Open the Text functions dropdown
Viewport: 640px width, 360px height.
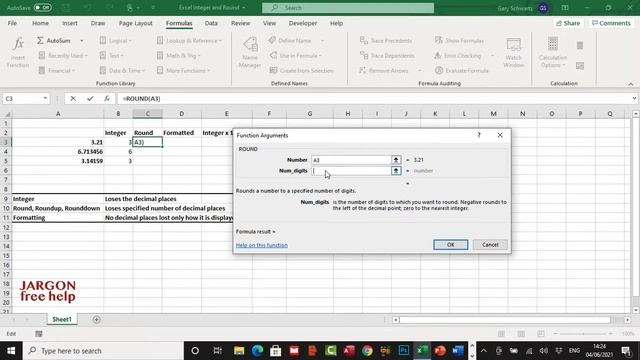point(111,56)
